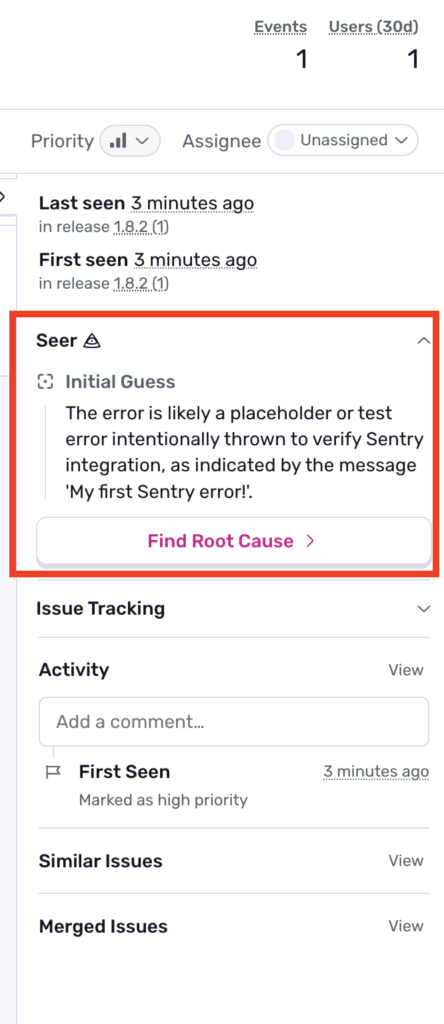This screenshot has width=444, height=1024.
Task: Open release 1.8.2 under First seen
Action: click(x=141, y=283)
